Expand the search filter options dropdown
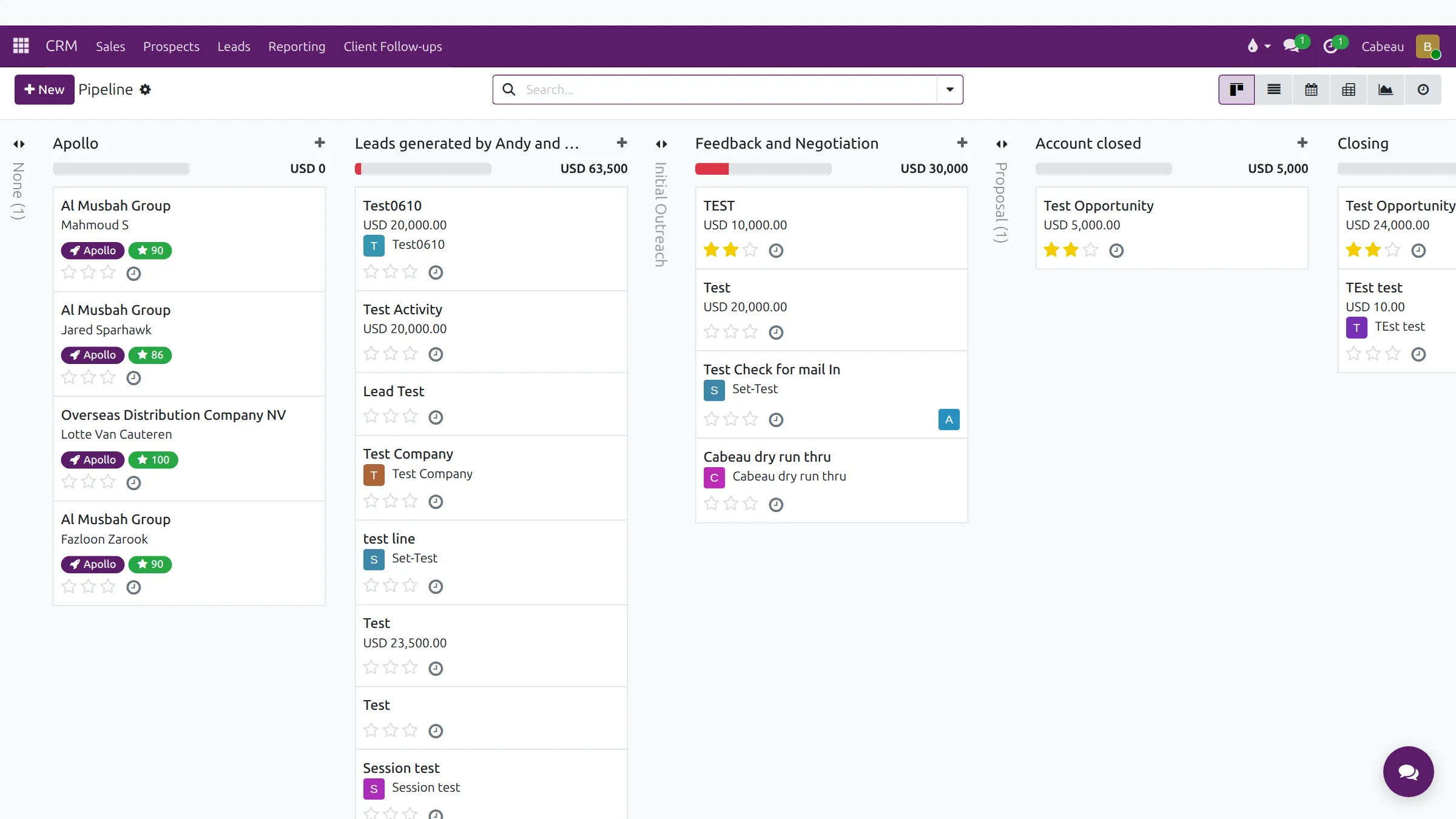Image resolution: width=1456 pixels, height=819 pixels. (950, 90)
